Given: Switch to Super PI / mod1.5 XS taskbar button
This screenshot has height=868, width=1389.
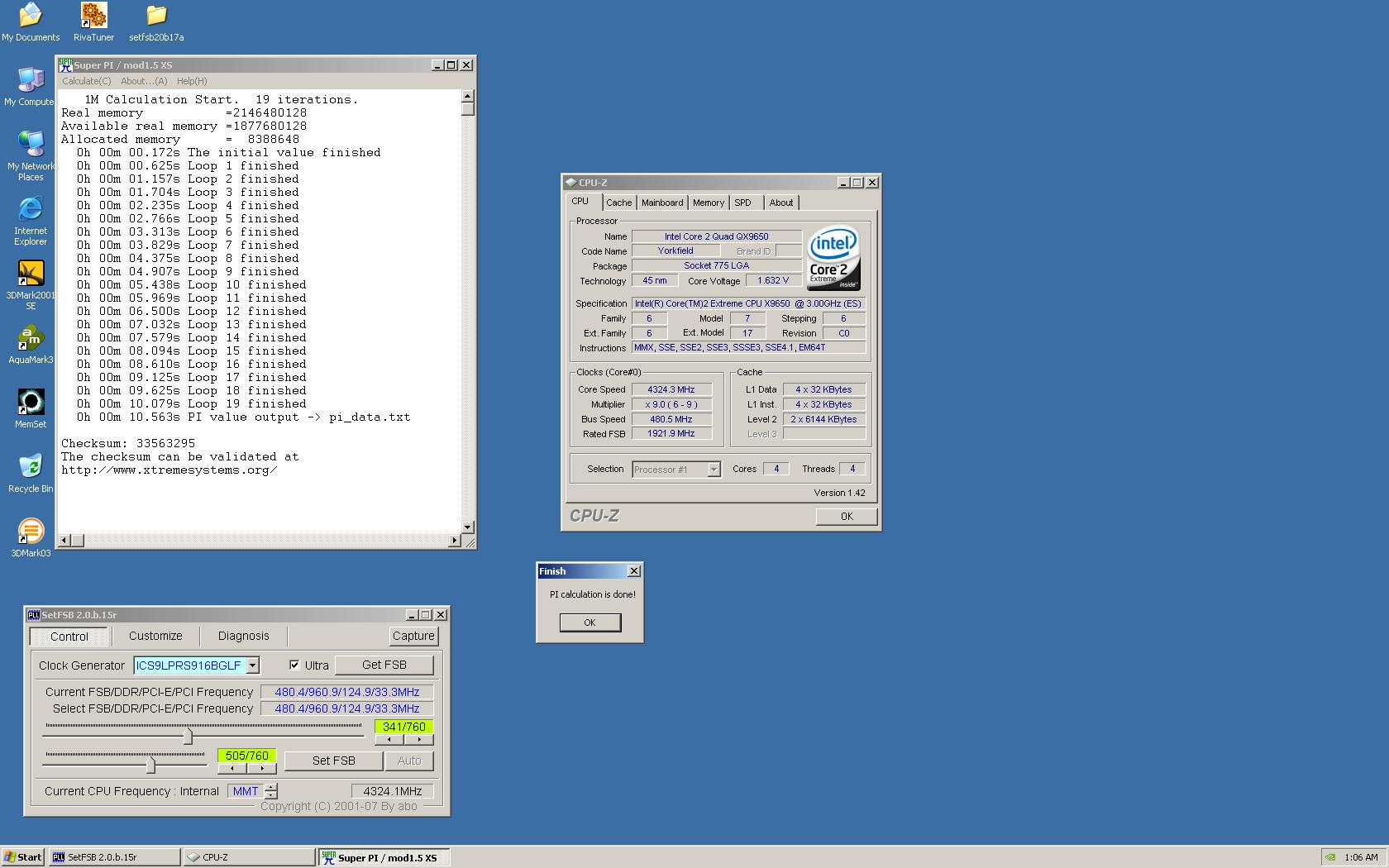Looking at the screenshot, I should pyautogui.click(x=384, y=857).
